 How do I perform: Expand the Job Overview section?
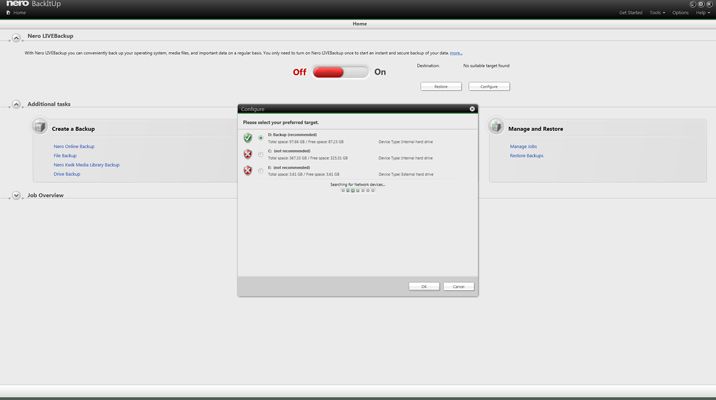click(x=16, y=195)
